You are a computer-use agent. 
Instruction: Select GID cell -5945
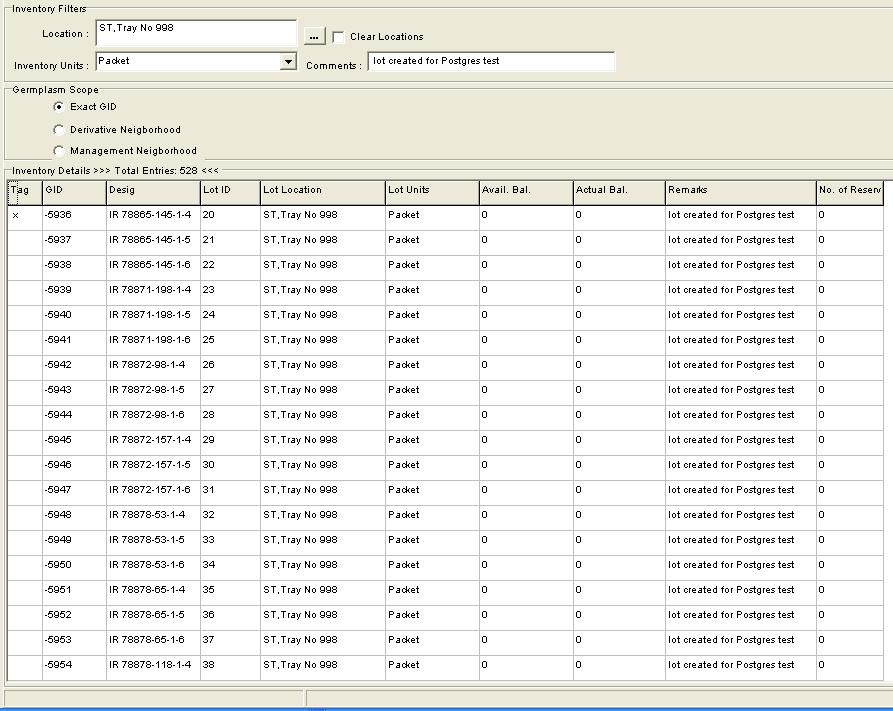[x=75, y=443]
